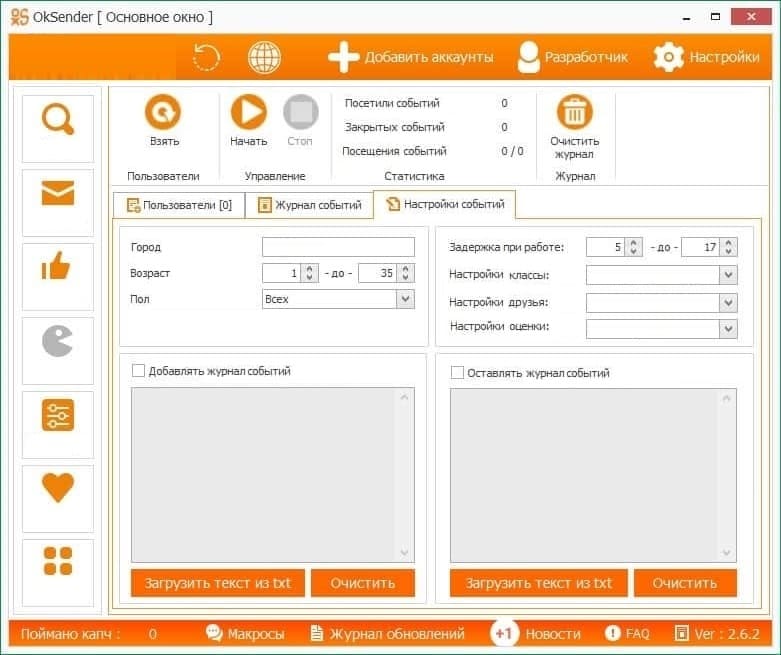This screenshot has width=781, height=655.
Task: Minimize the OkSender window
Action: (x=687, y=17)
